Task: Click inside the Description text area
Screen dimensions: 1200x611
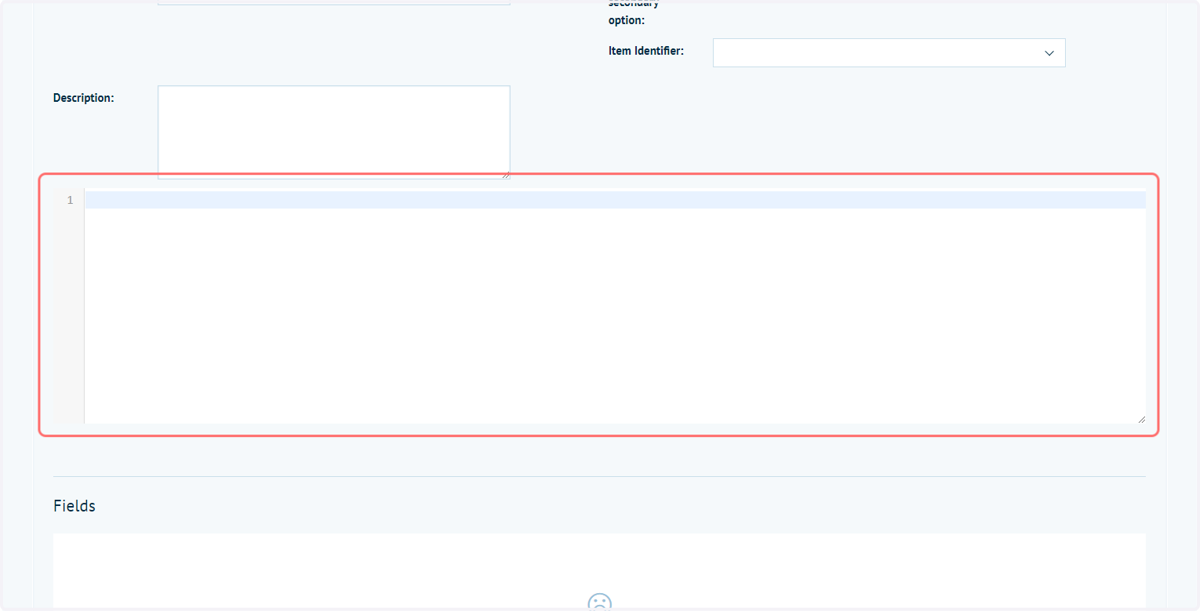Action: (334, 132)
